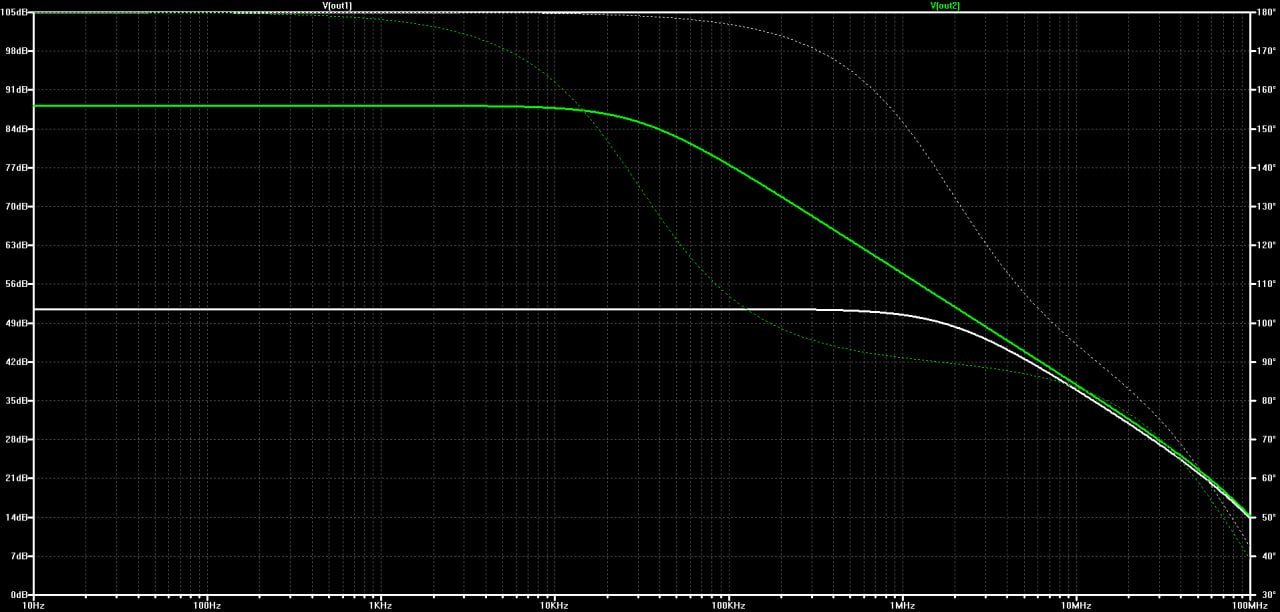Select the 1KHz frequency axis label
Screen dimensions: 1280x612
380,605
